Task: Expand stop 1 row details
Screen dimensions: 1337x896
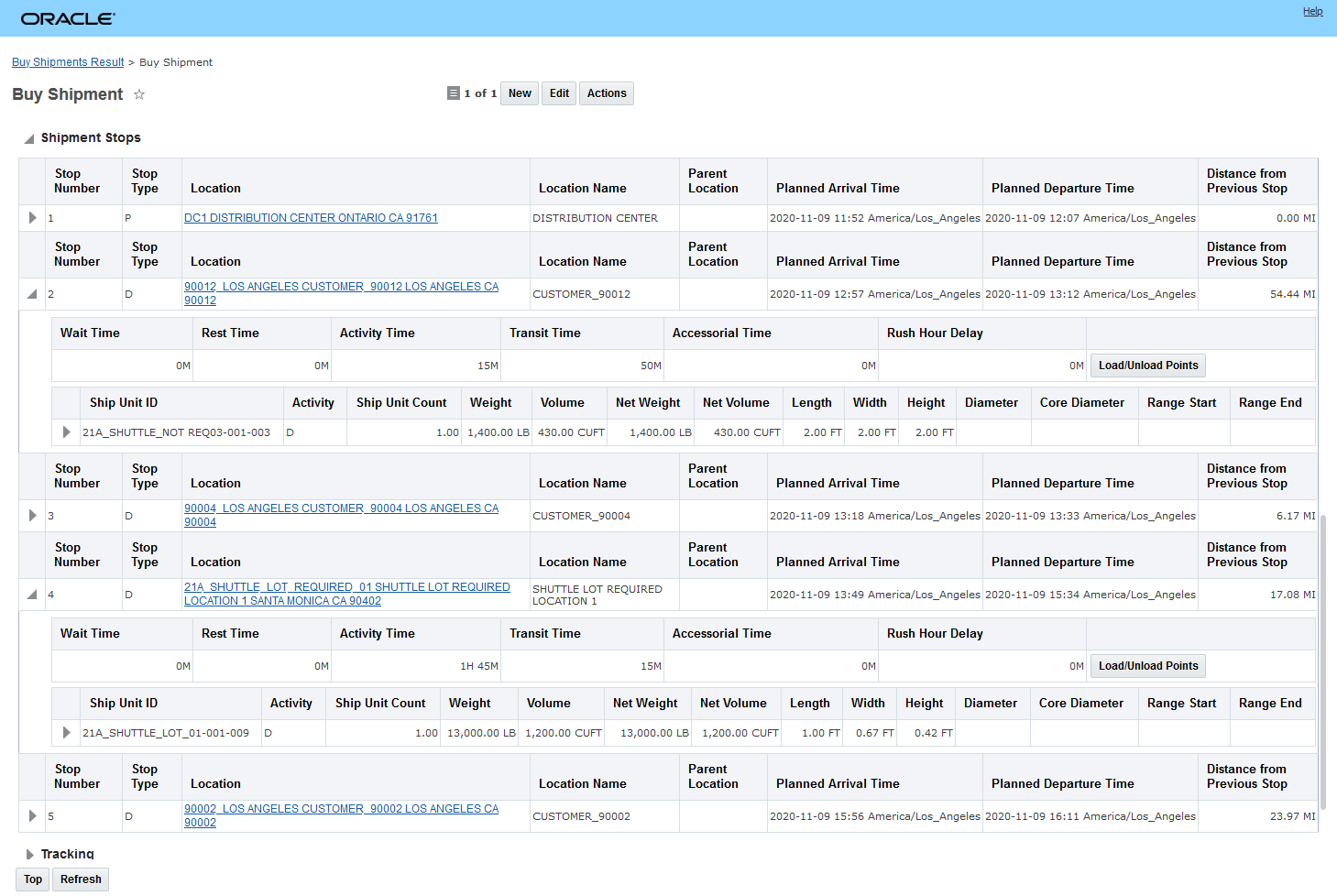Action: pyautogui.click(x=32, y=218)
